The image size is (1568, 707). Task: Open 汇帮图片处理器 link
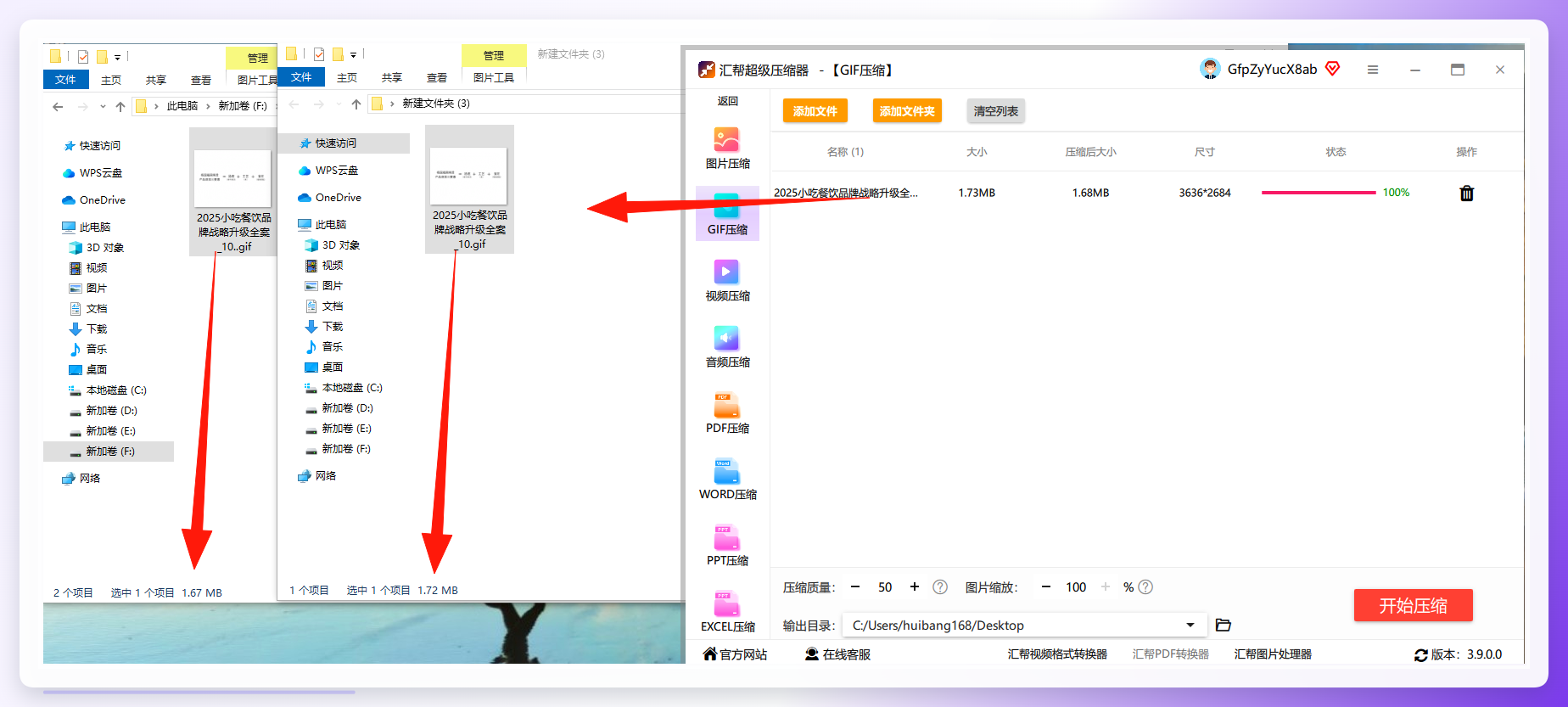[x=1273, y=654]
